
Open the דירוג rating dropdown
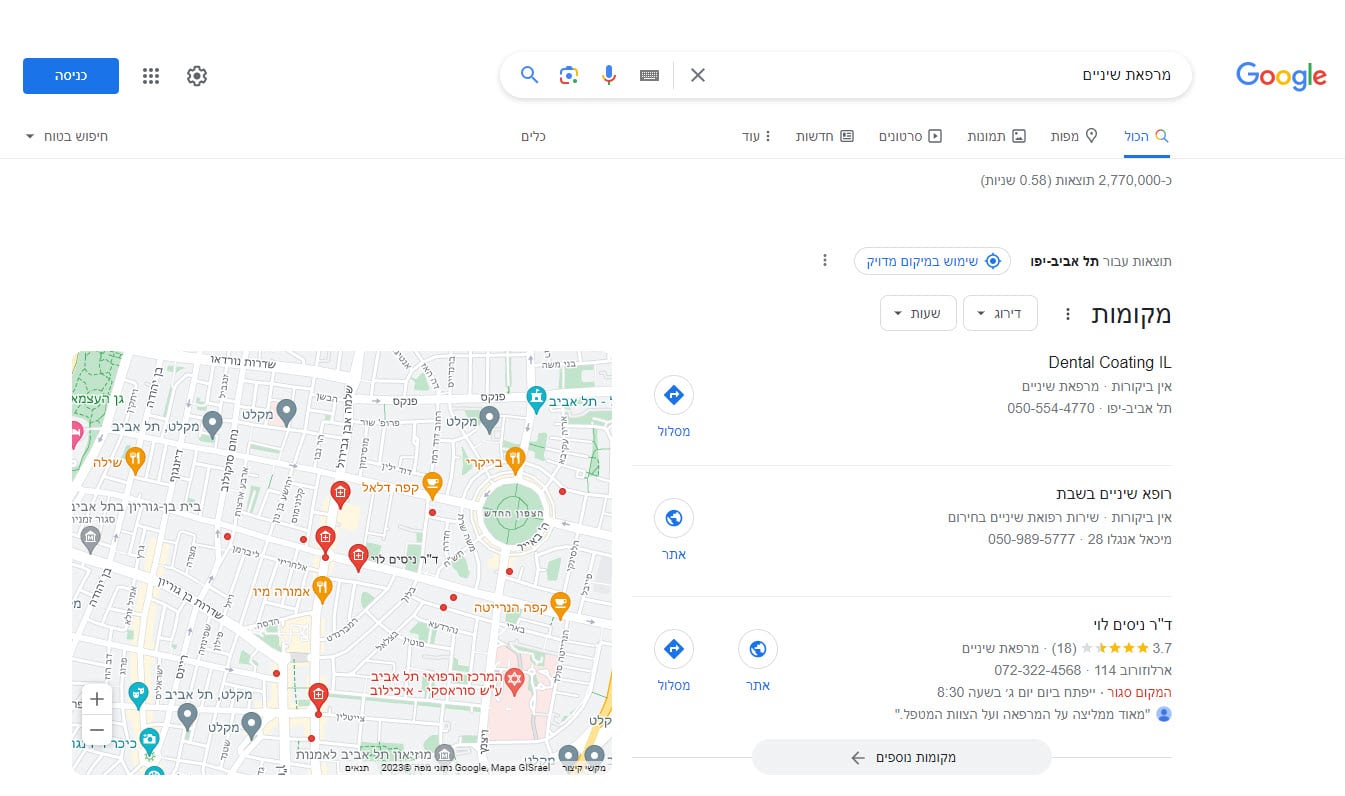pos(1000,313)
